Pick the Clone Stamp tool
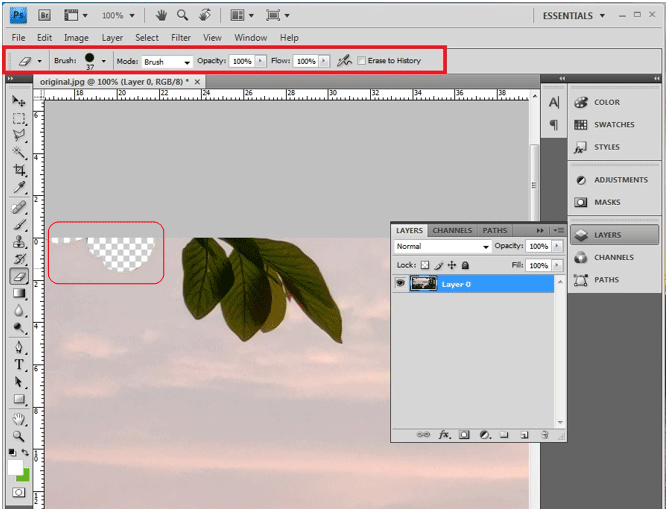 pyautogui.click(x=18, y=242)
